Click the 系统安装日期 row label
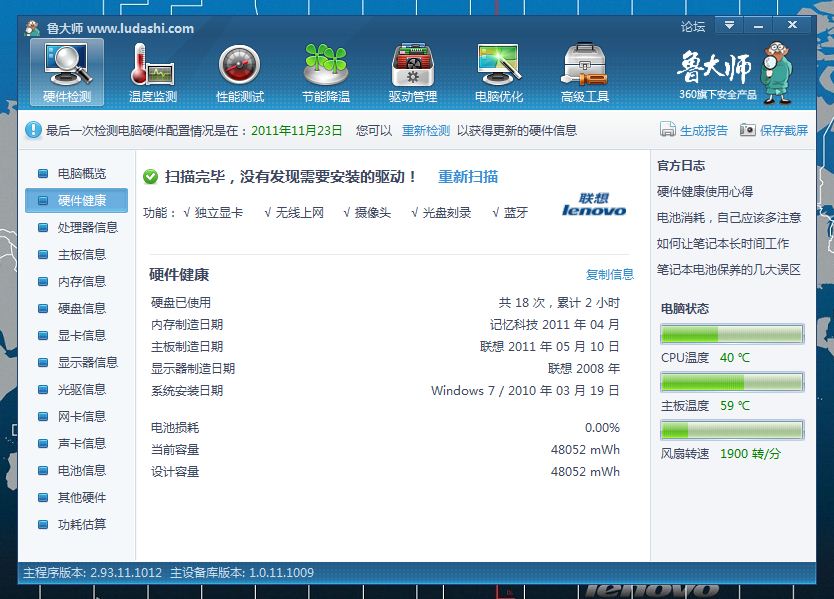Image resolution: width=834 pixels, height=599 pixels. pos(187,390)
